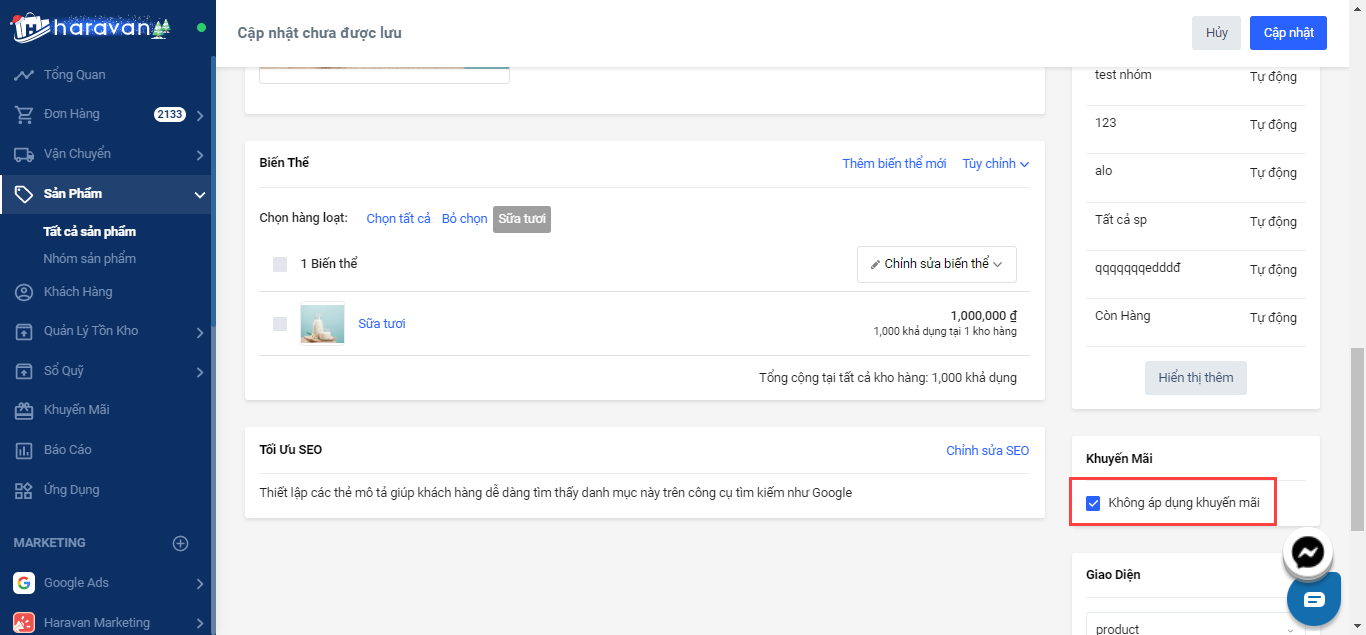This screenshot has height=635, width=1366.
Task: Click the Khách Hàng person icon
Action: coord(24,292)
